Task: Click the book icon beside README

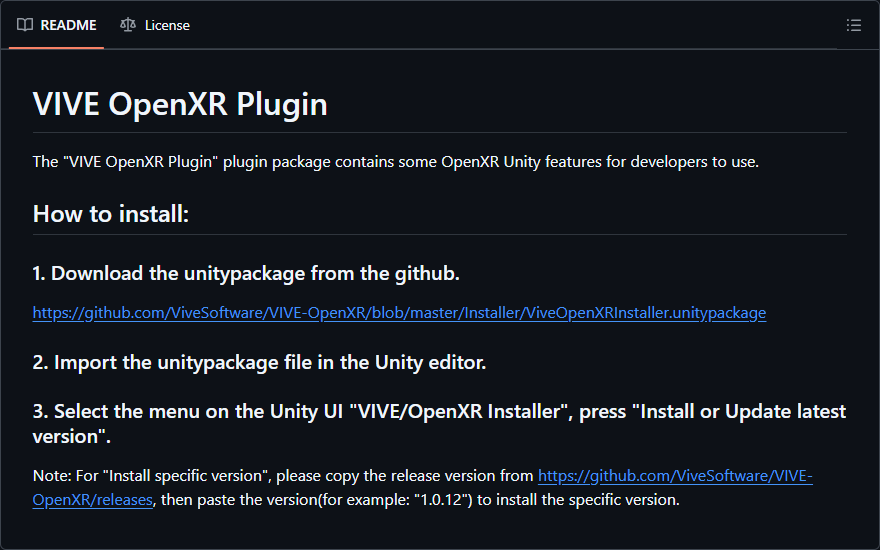Action: click(x=25, y=25)
